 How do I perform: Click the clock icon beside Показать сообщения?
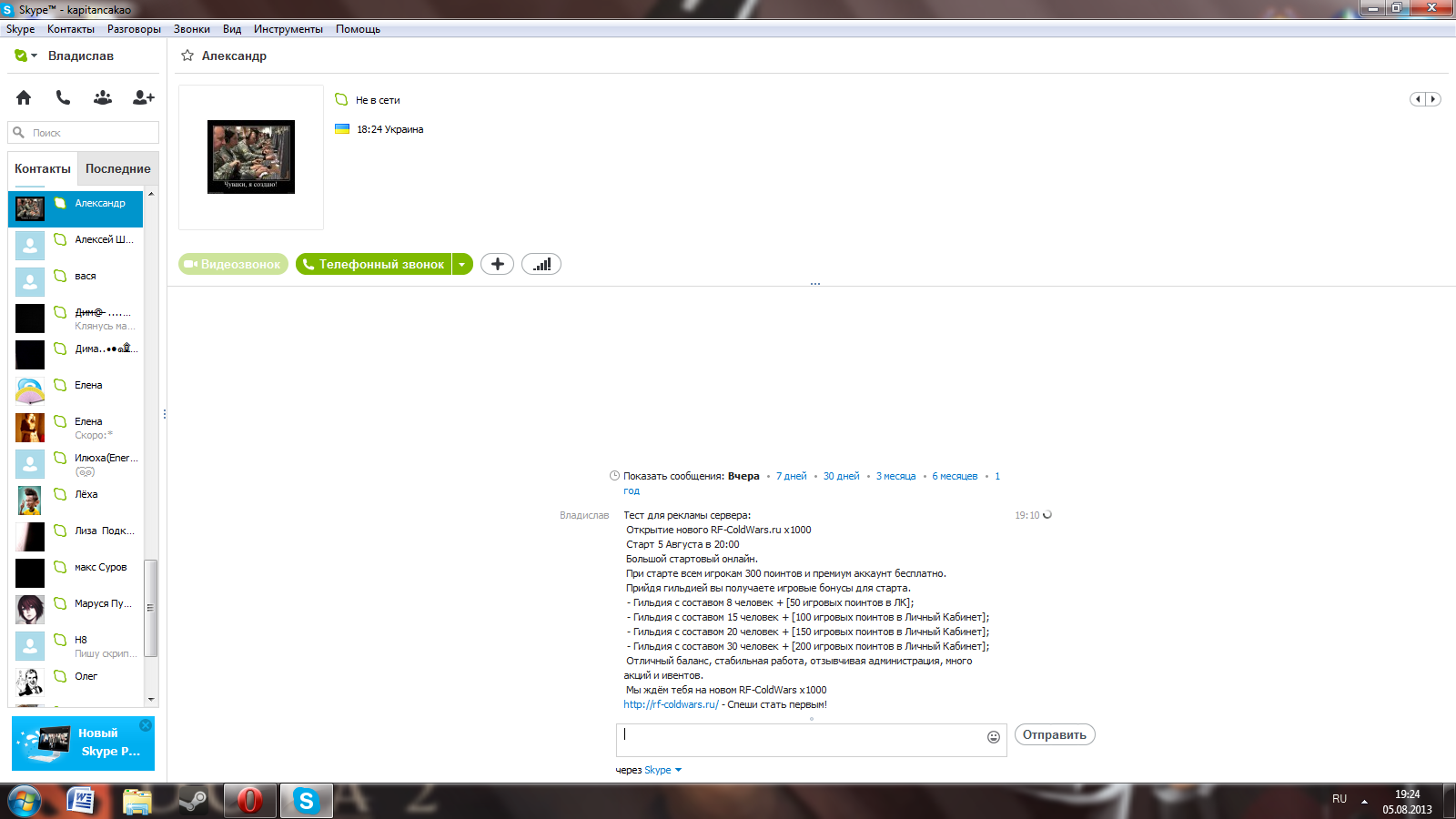point(614,476)
